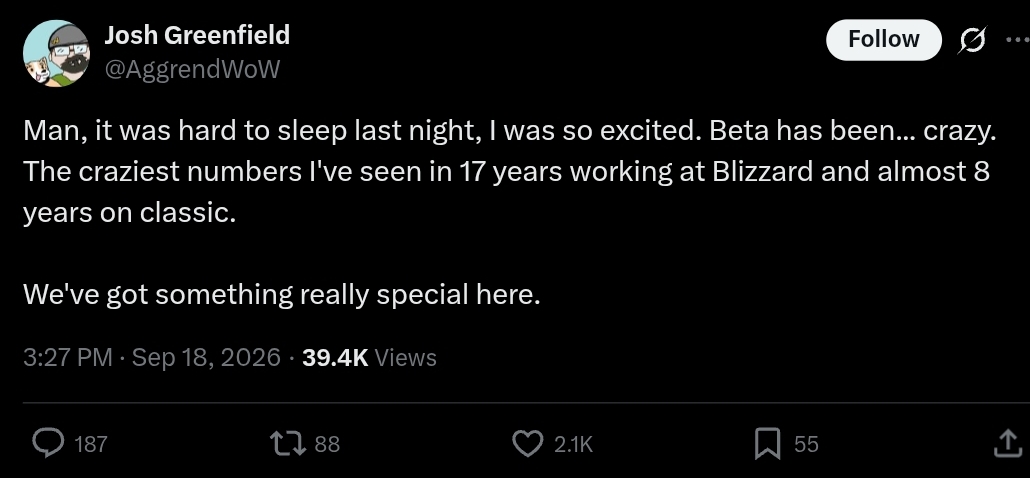Visit the @AggrendWoW handle link

tap(192, 69)
